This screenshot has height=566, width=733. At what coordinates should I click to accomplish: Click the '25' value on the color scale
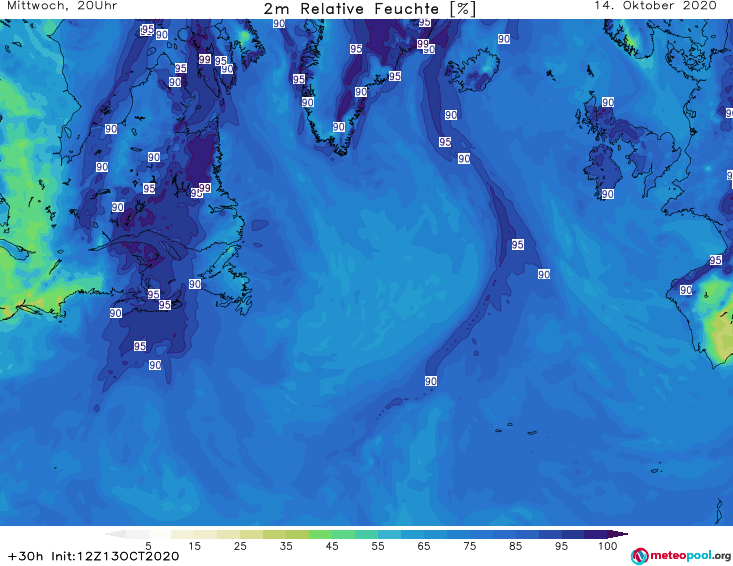pyautogui.click(x=240, y=546)
